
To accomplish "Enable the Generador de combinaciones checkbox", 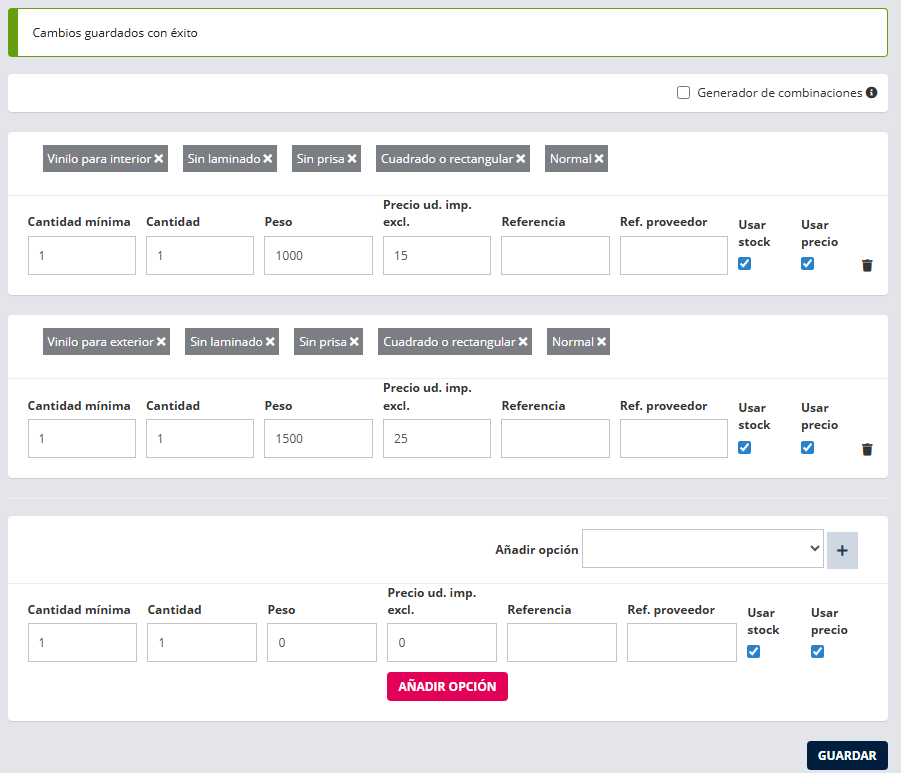I will pos(684,93).
